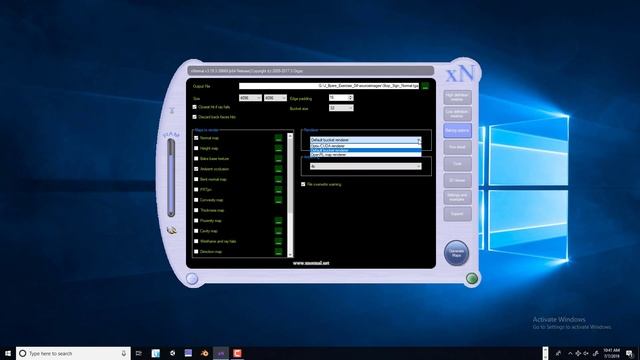Open Direction map options button
The width and height of the screenshot is (640, 360).
tap(278, 252)
